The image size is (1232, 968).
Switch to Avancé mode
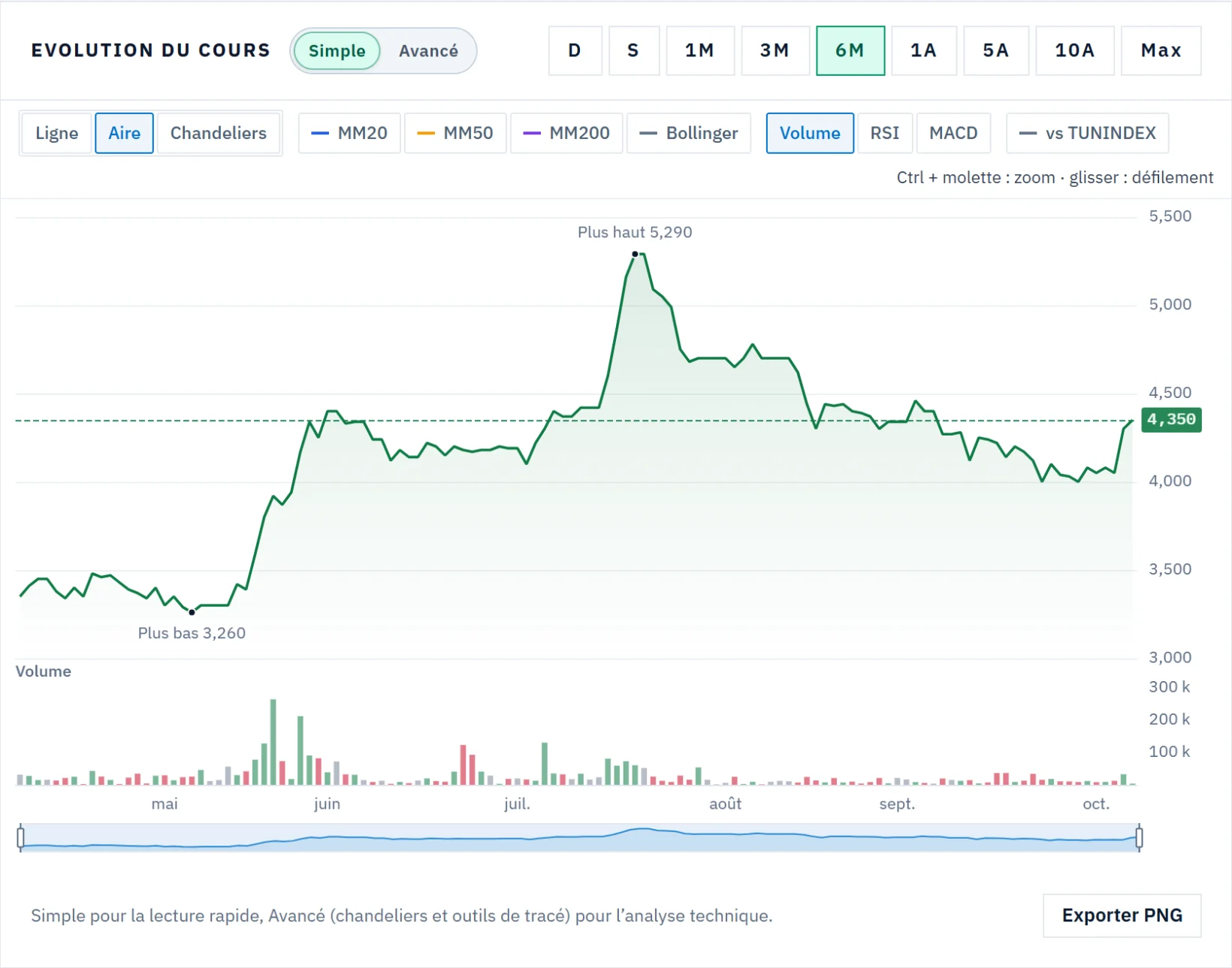tap(428, 51)
